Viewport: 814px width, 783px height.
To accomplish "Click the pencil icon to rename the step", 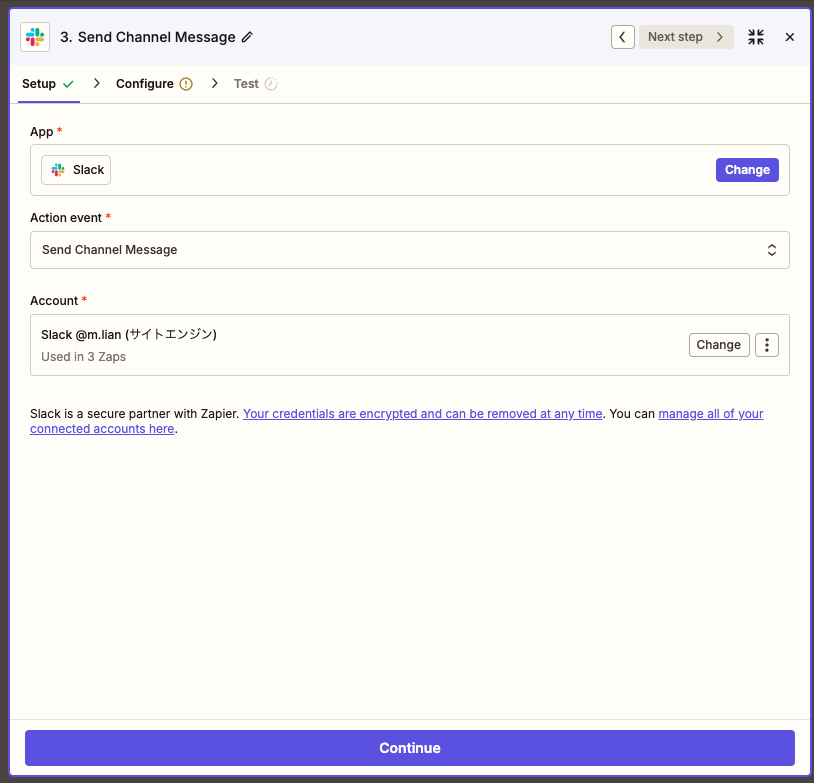I will pos(247,37).
